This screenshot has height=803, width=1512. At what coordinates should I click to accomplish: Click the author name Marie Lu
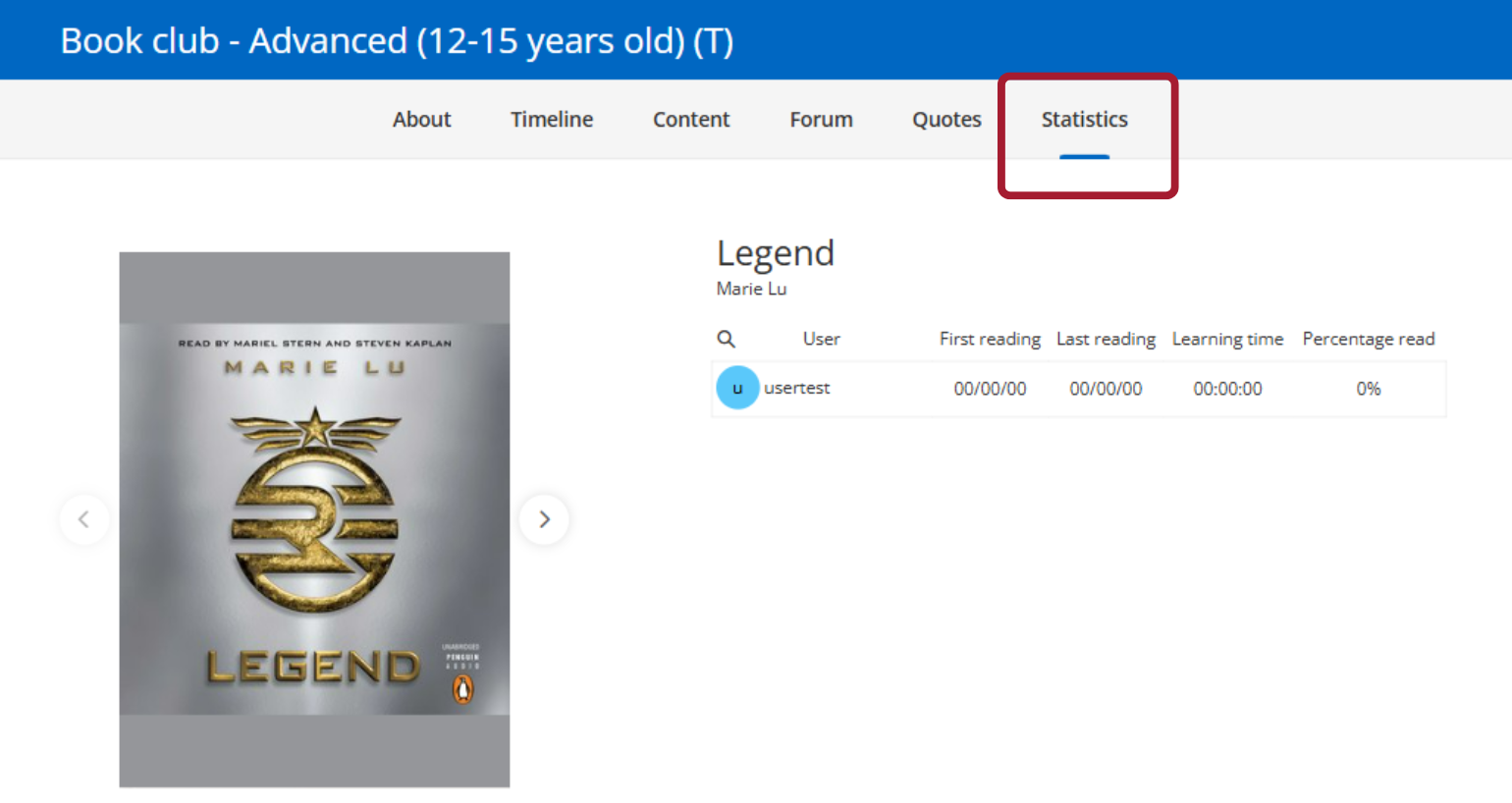tap(751, 289)
